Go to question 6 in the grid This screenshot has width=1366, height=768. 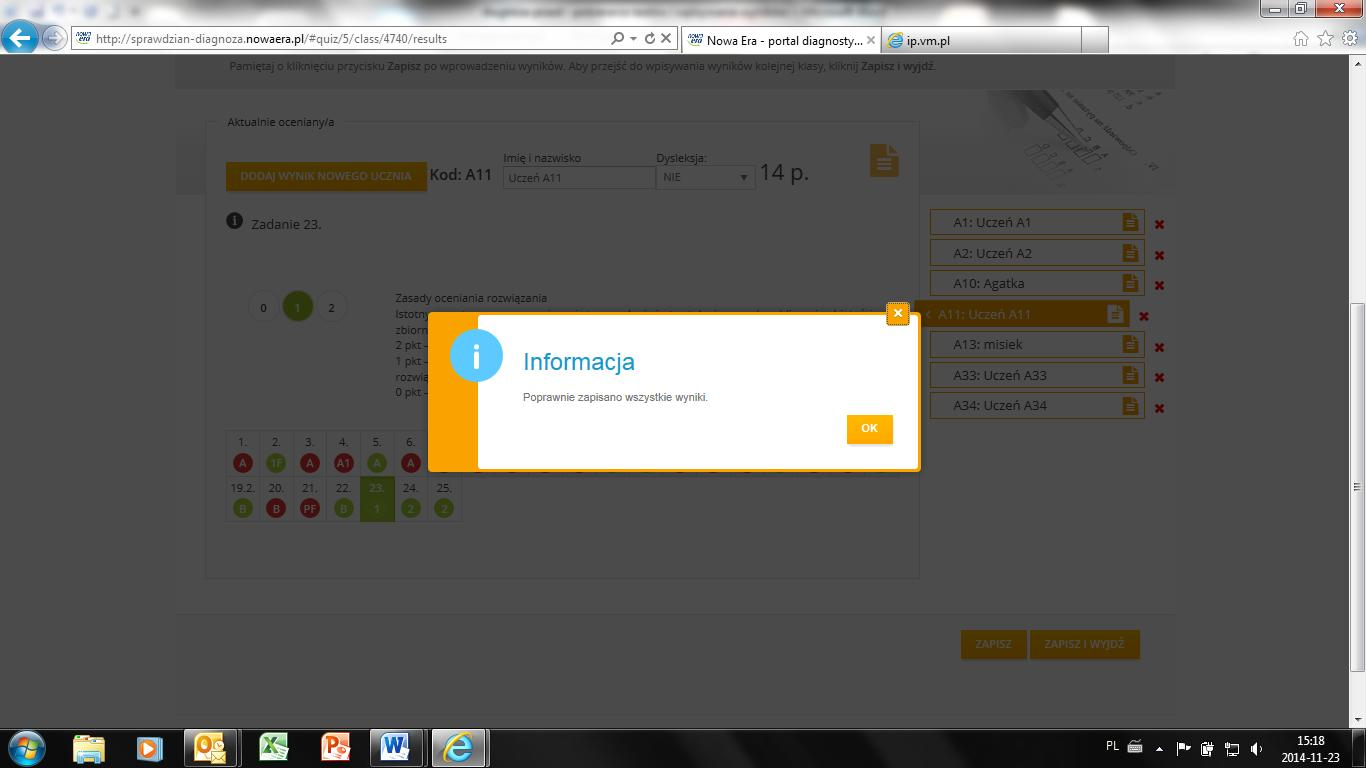coord(410,453)
